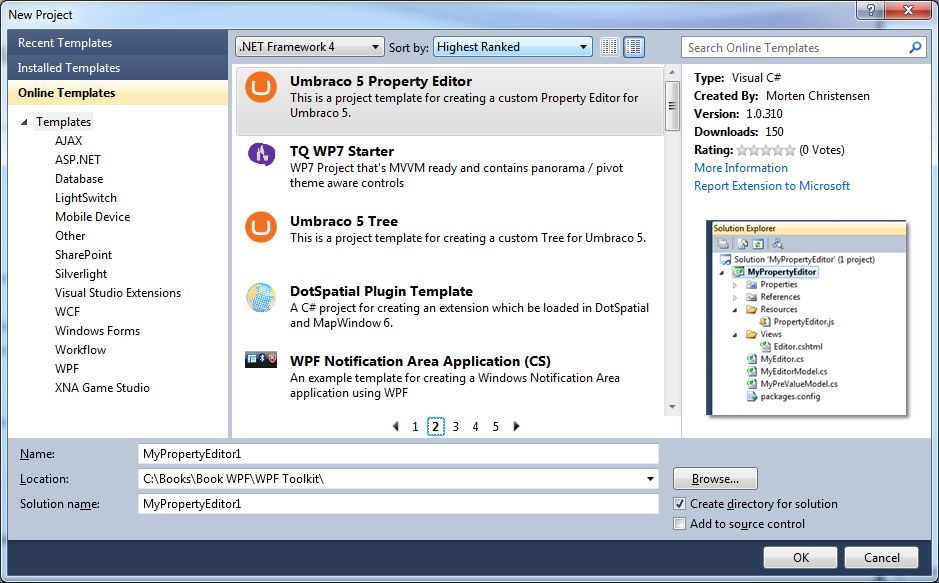The image size is (939, 583).
Task: Click the Browse button for Location
Action: (714, 479)
